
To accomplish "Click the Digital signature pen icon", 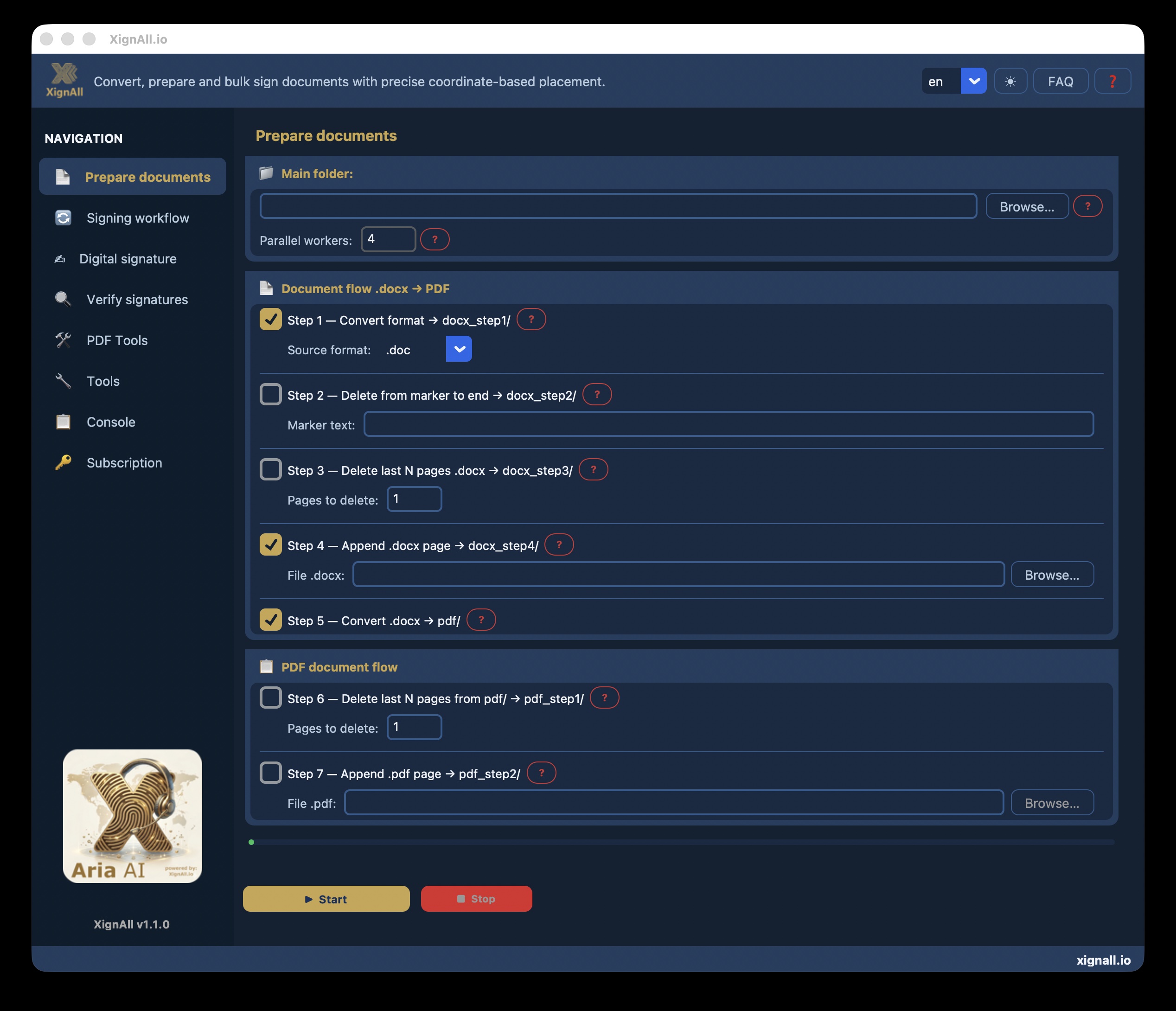I will coord(60,259).
